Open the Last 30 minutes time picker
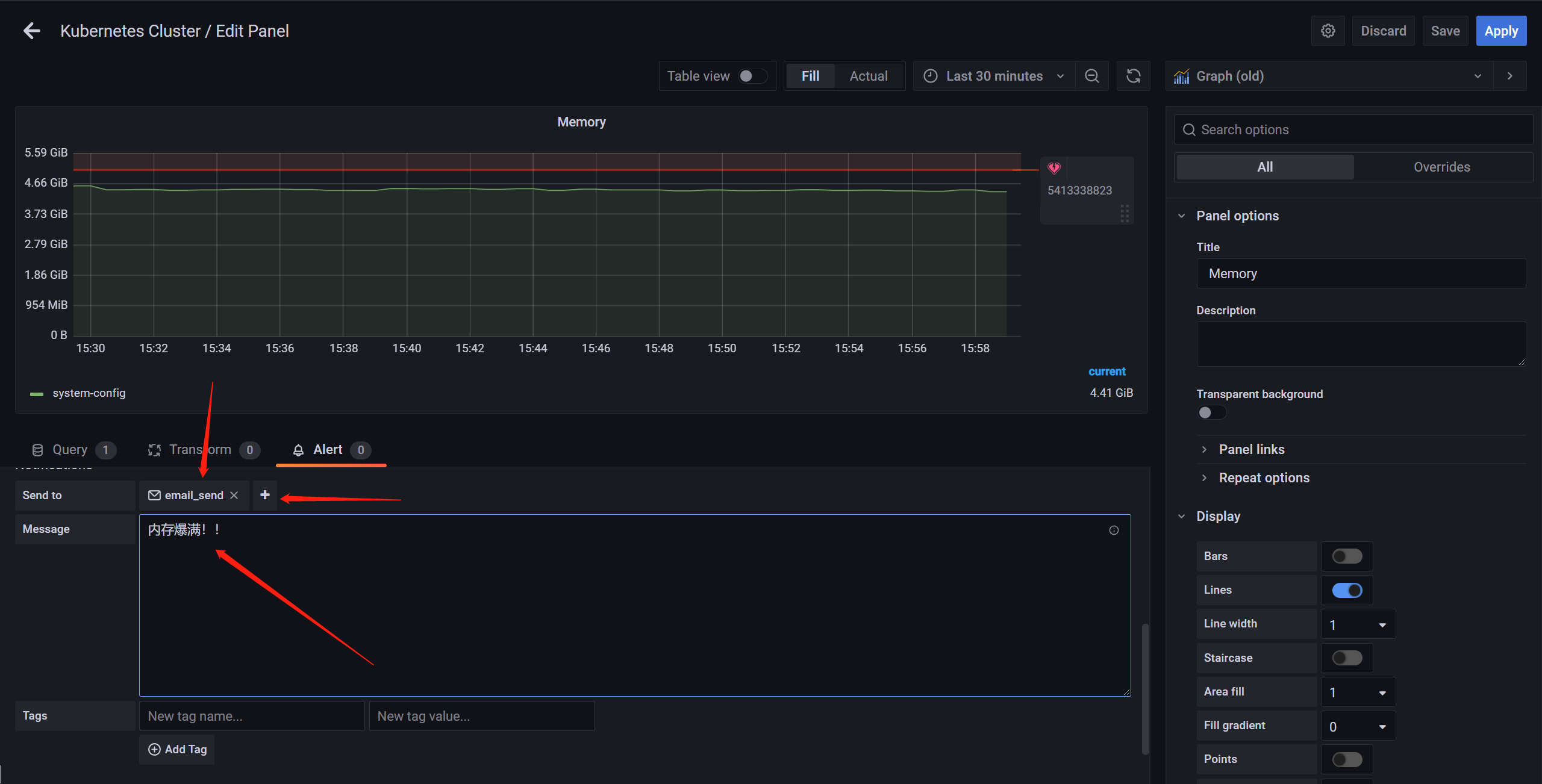This screenshot has width=1542, height=784. [x=994, y=76]
